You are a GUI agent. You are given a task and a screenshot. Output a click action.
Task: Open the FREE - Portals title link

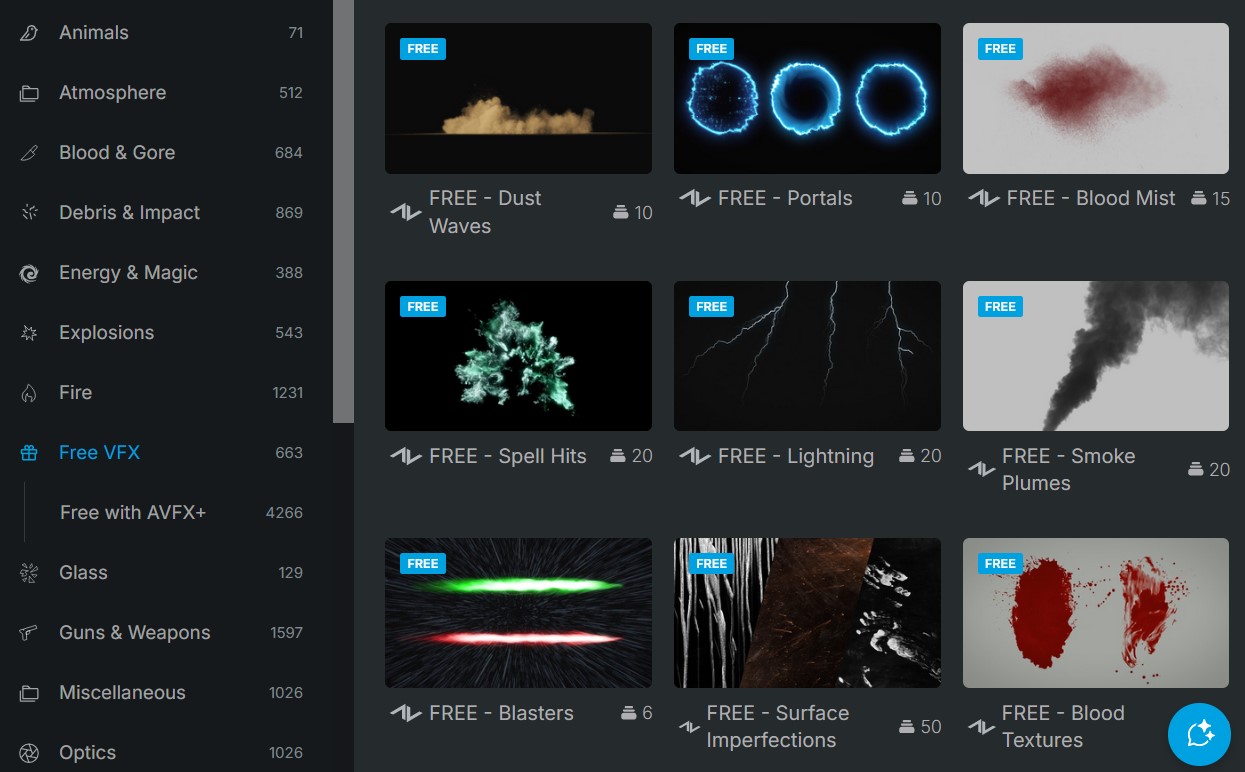pyautogui.click(x=785, y=198)
